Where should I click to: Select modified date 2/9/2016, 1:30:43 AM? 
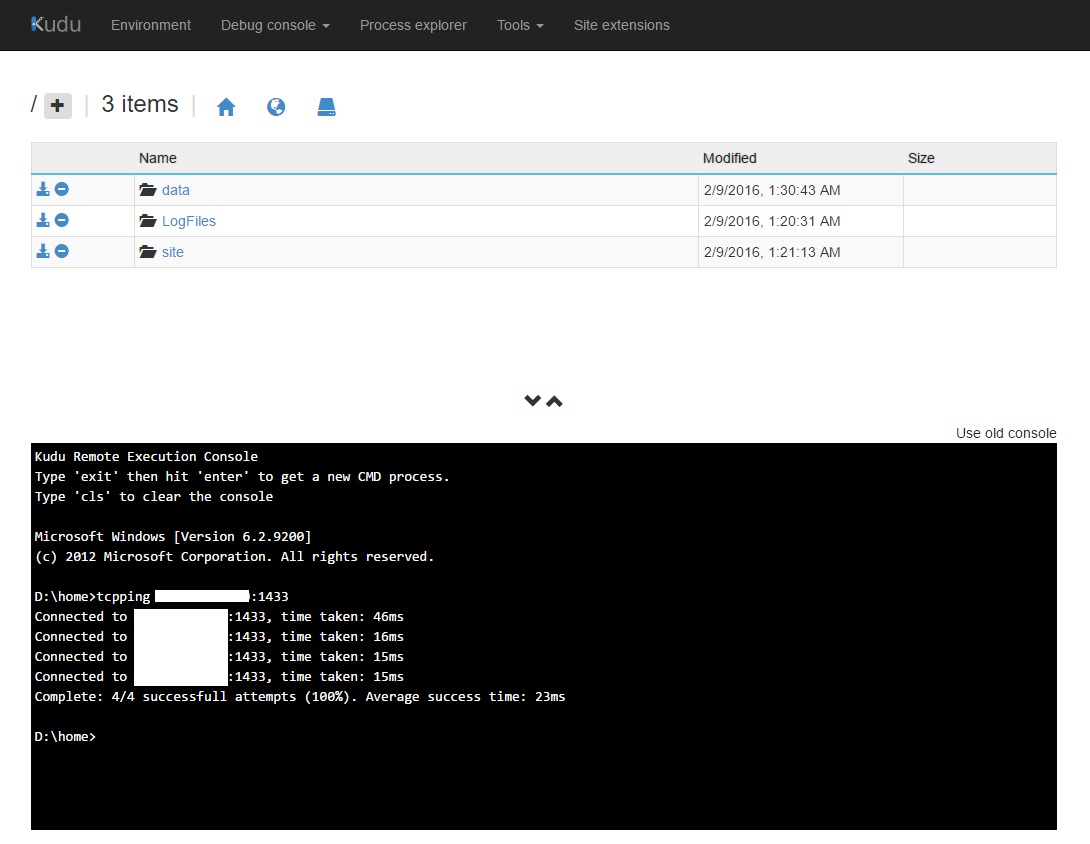click(x=772, y=190)
